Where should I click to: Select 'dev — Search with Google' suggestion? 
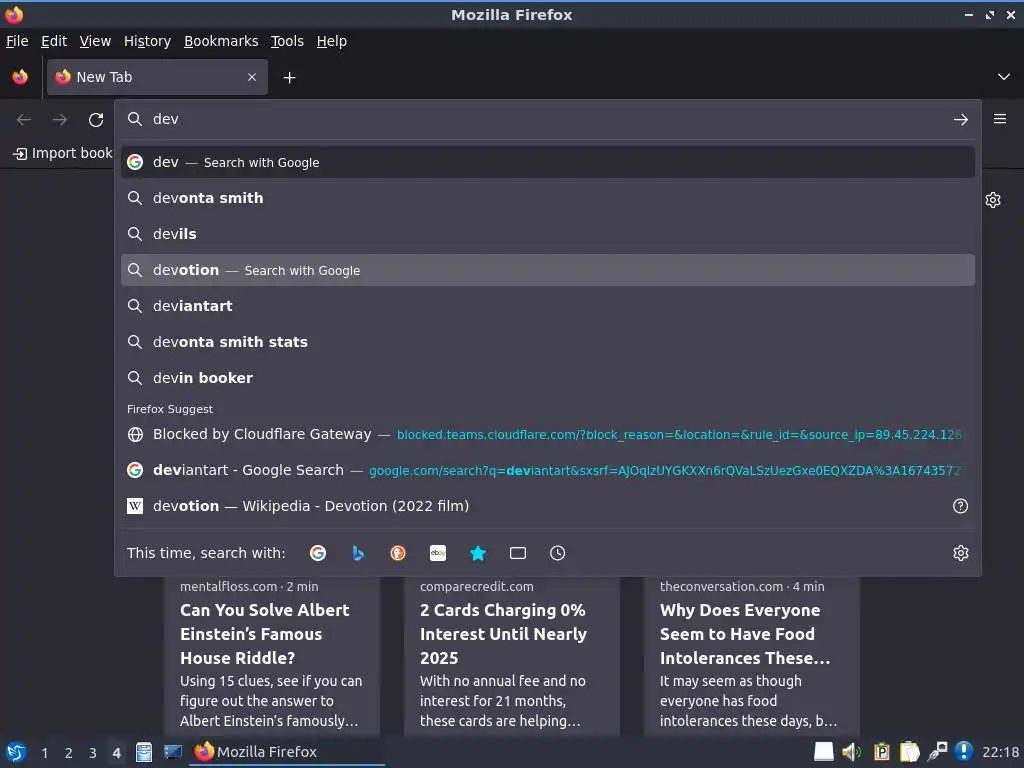(x=547, y=162)
